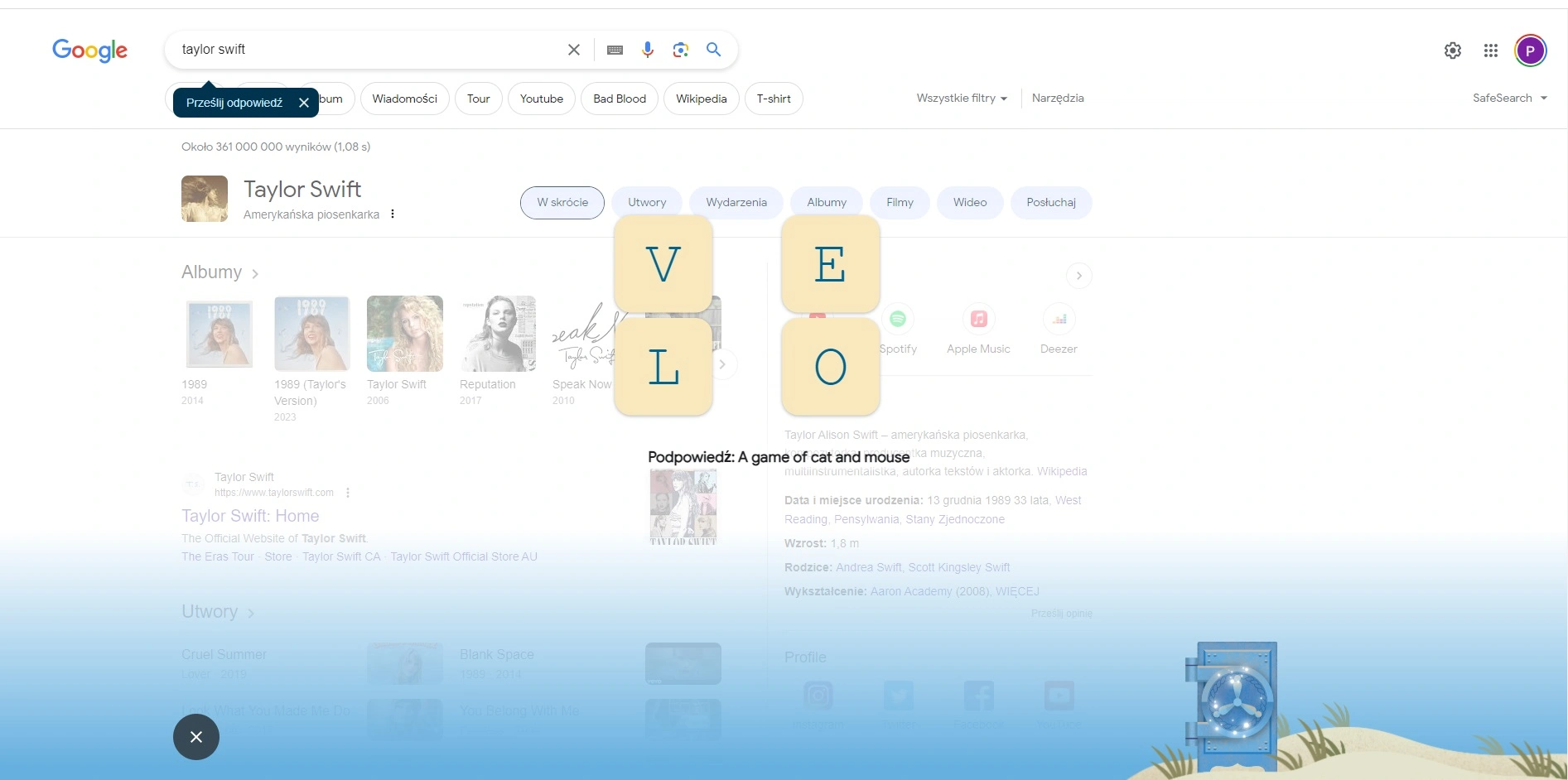The image size is (1568, 780).
Task: Filter results by T-shirt chip
Action: coord(774,99)
